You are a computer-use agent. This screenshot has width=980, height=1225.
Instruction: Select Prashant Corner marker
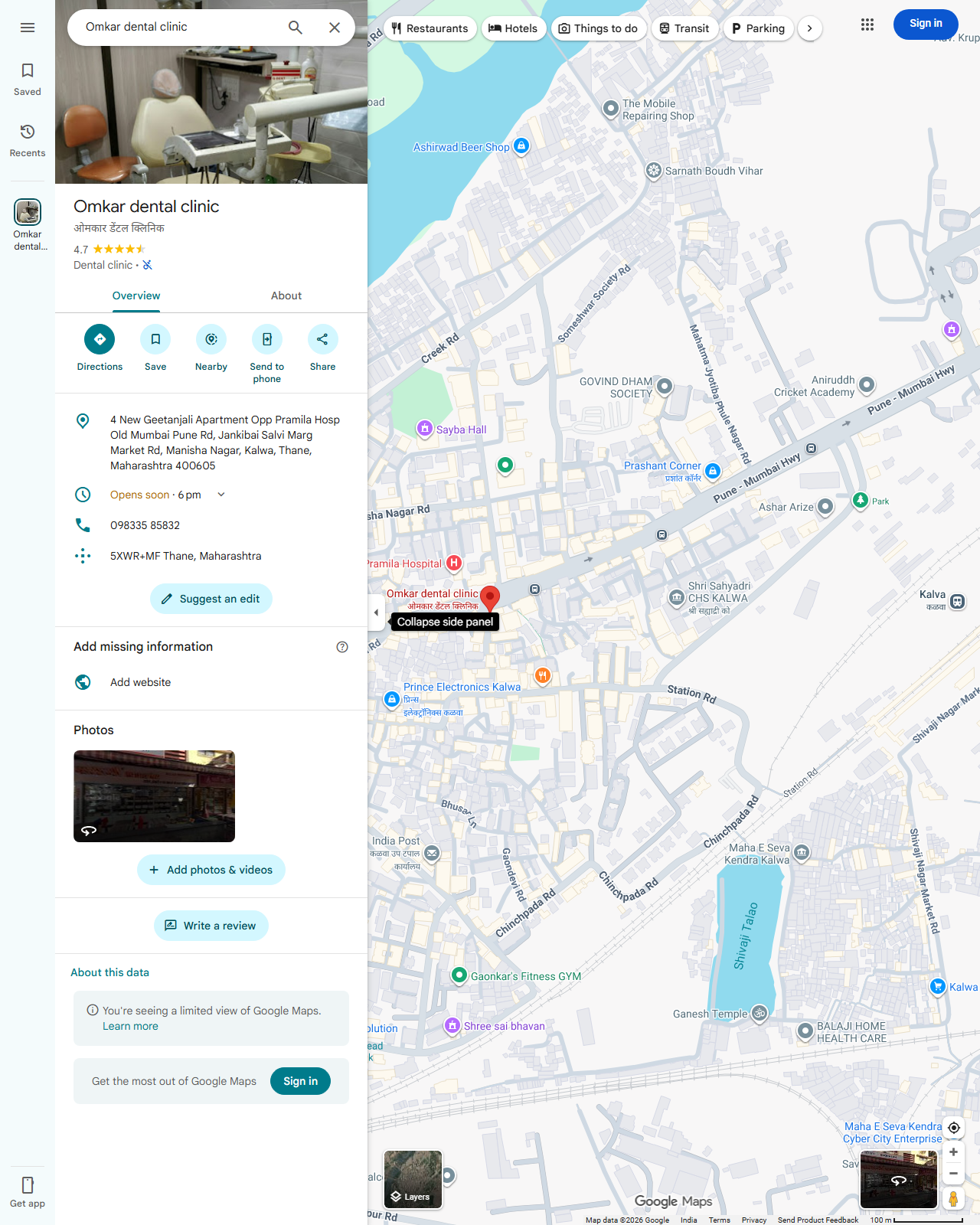713,471
